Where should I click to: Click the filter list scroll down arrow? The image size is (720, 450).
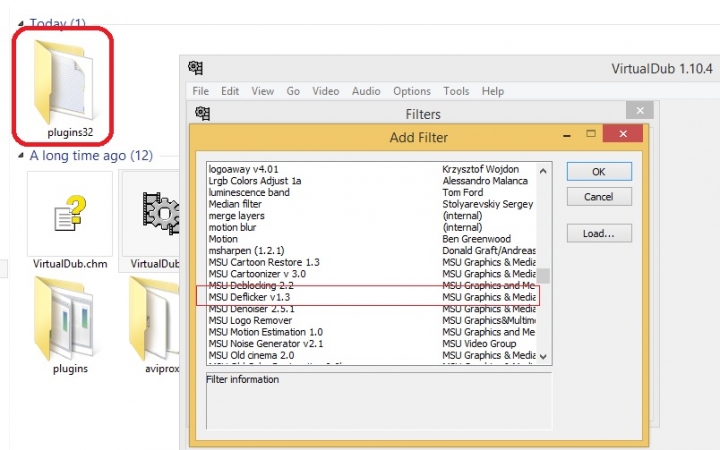(x=543, y=356)
